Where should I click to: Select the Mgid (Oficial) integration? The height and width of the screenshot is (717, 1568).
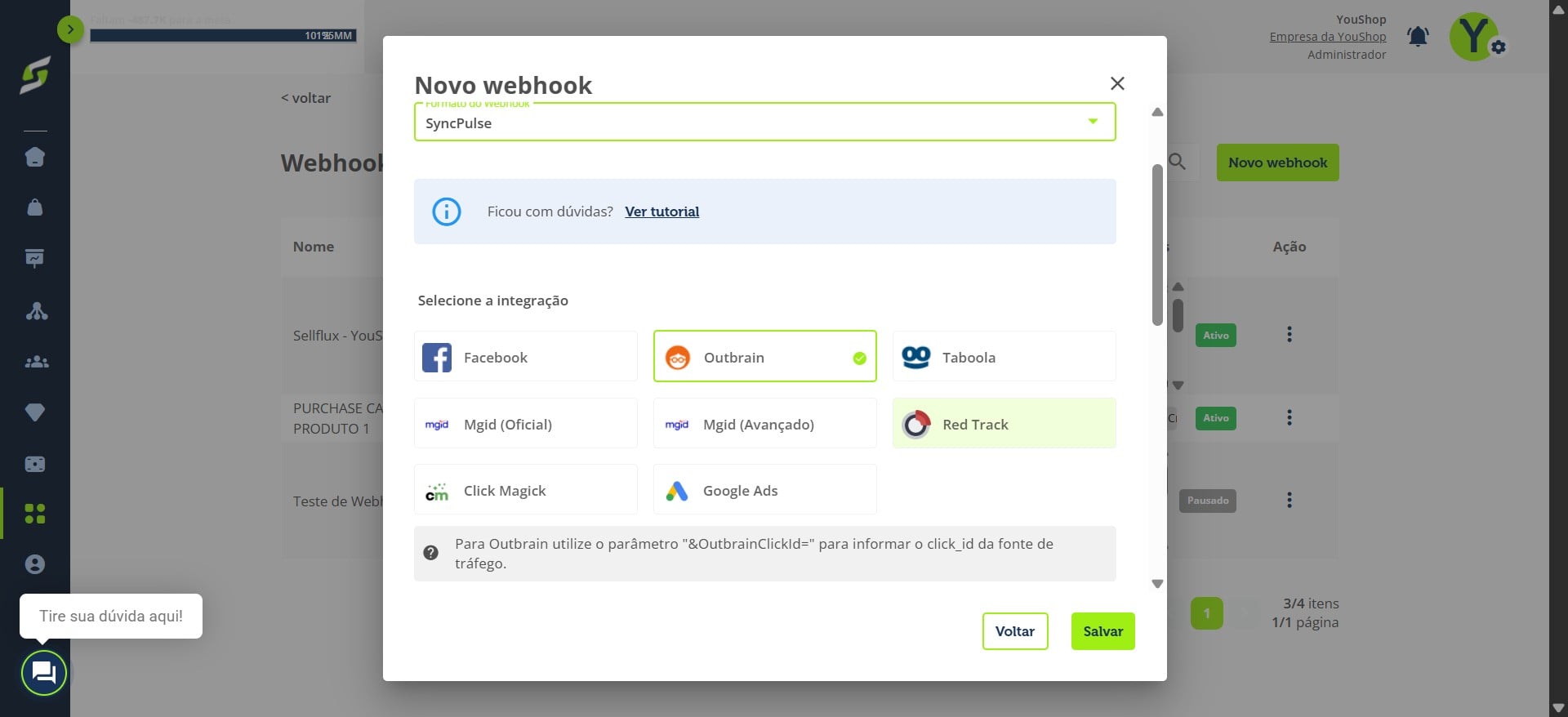(x=525, y=424)
